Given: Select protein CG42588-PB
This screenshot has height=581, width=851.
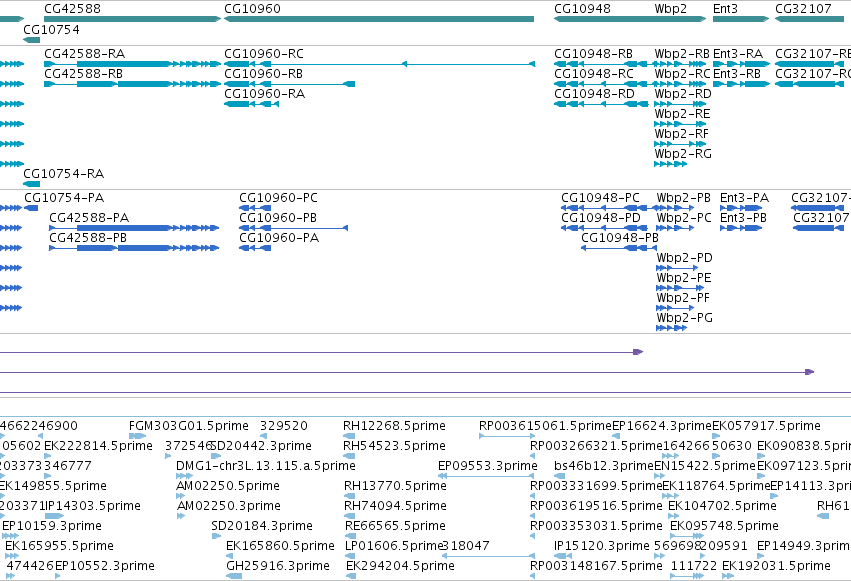Looking at the screenshot, I should pyautogui.click(x=134, y=248).
